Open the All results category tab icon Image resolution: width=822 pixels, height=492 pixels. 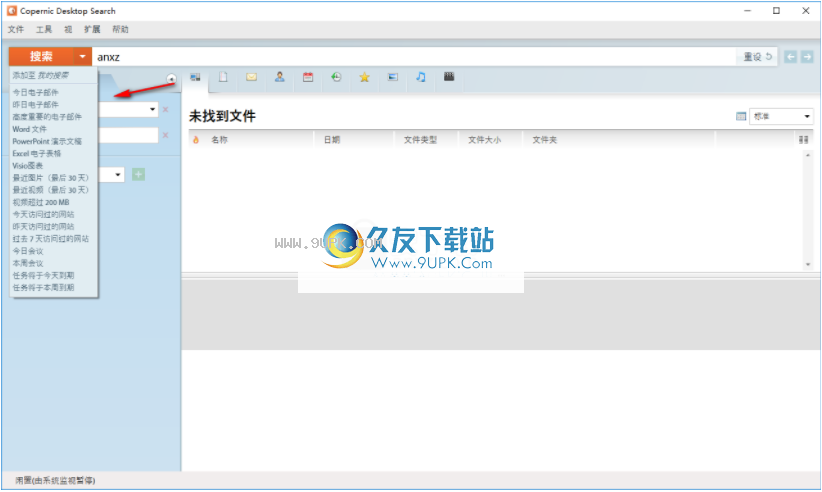195,78
